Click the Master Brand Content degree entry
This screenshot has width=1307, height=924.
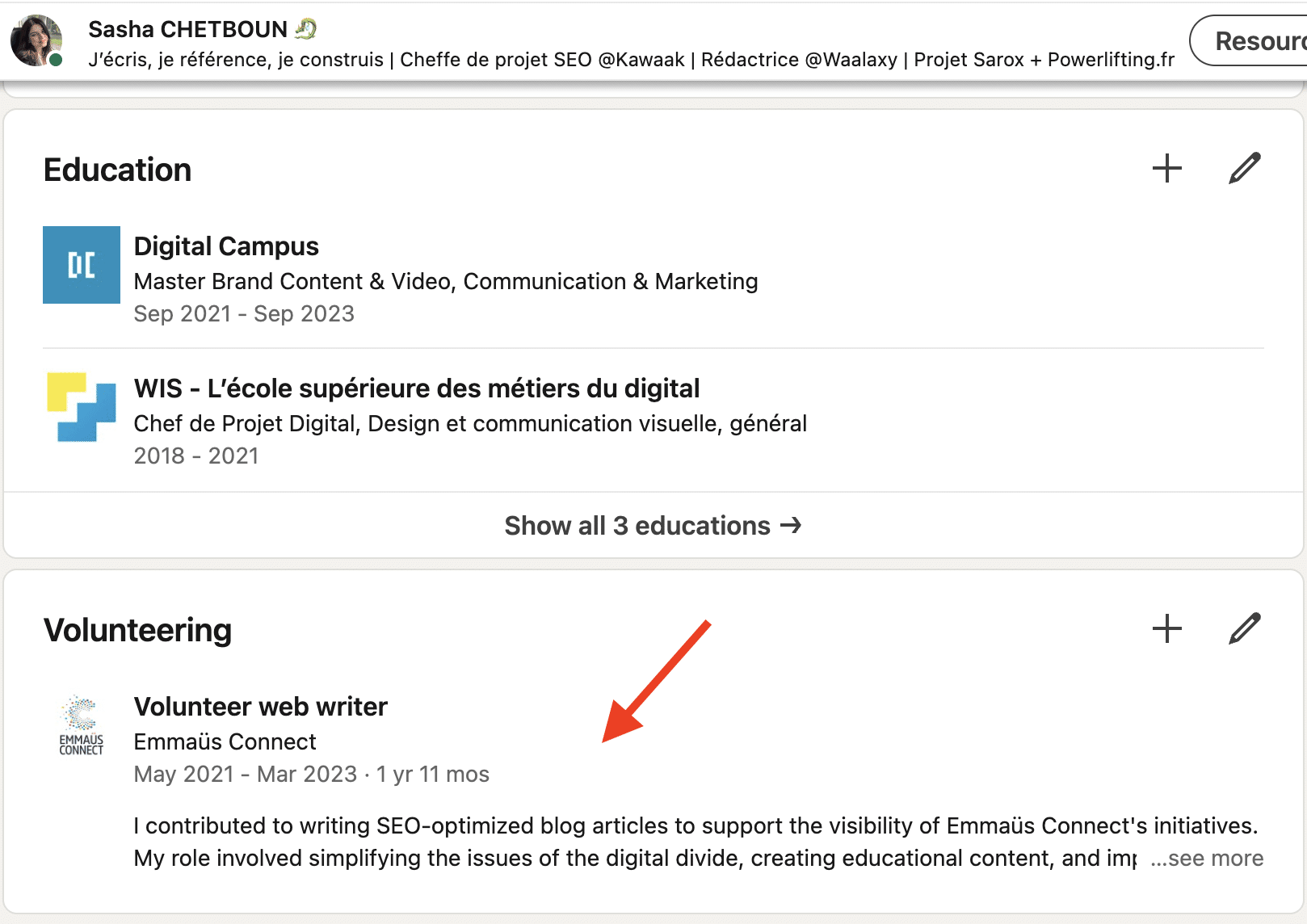click(x=446, y=281)
